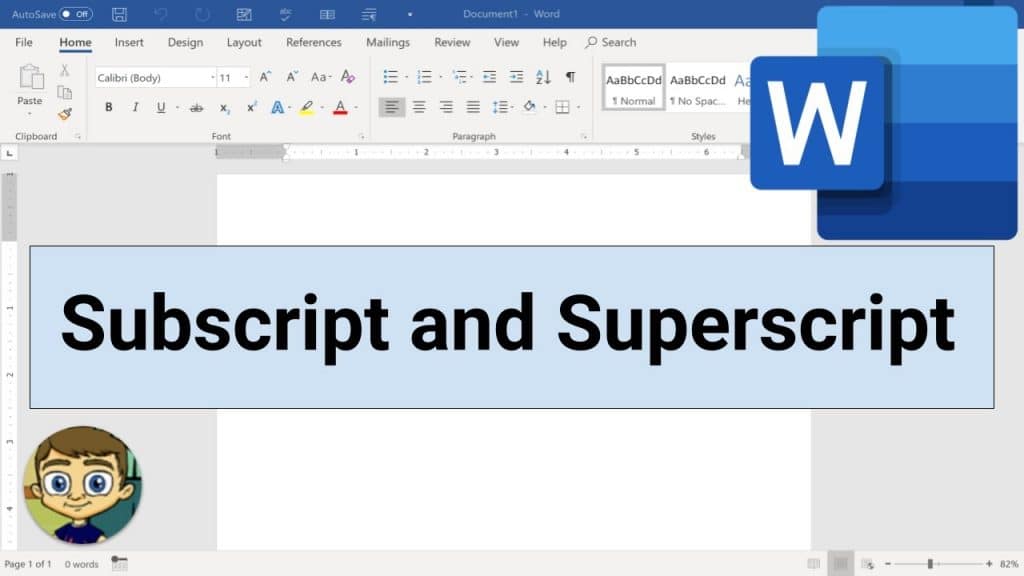Select the Normal style
This screenshot has width=1024, height=576.
632,87
